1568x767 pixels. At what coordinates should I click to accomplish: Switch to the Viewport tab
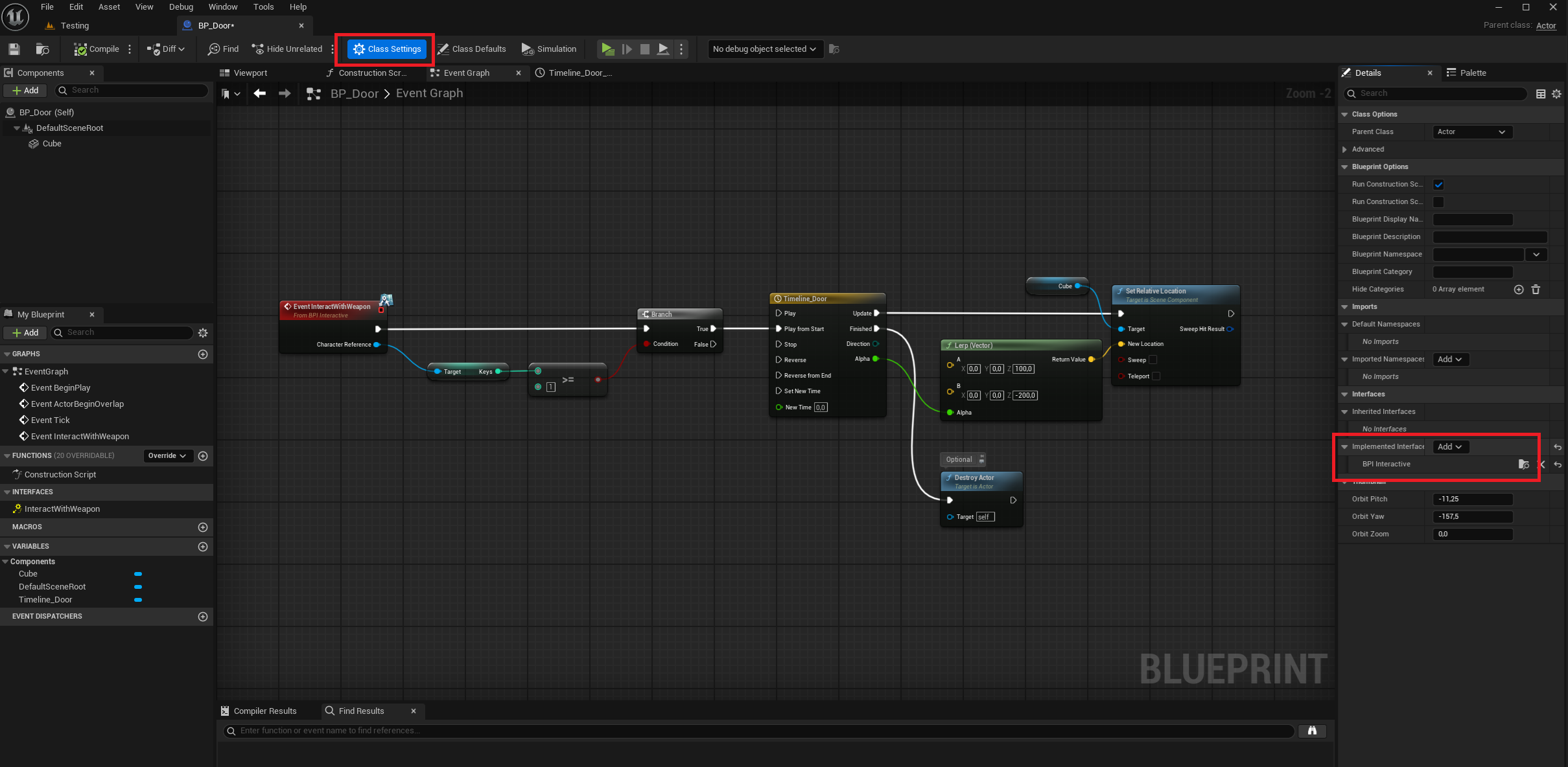coord(250,73)
